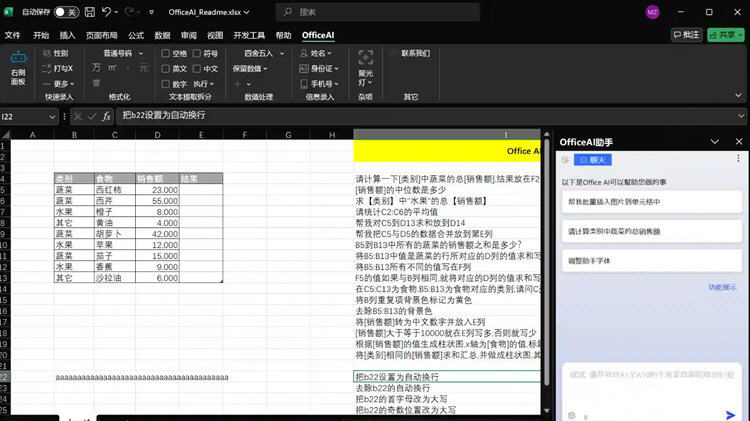The width and height of the screenshot is (750, 421).
Task: Click suggestion 调整助手字体
Action: [651, 261]
